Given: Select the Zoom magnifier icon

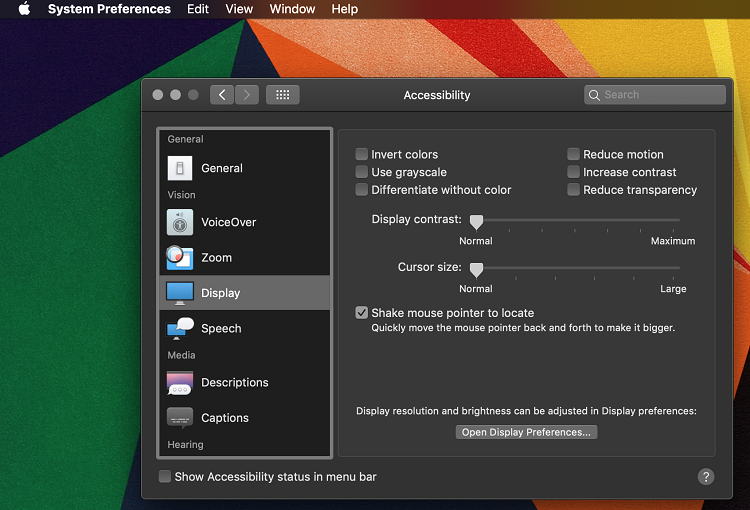Looking at the screenshot, I should click(x=180, y=258).
